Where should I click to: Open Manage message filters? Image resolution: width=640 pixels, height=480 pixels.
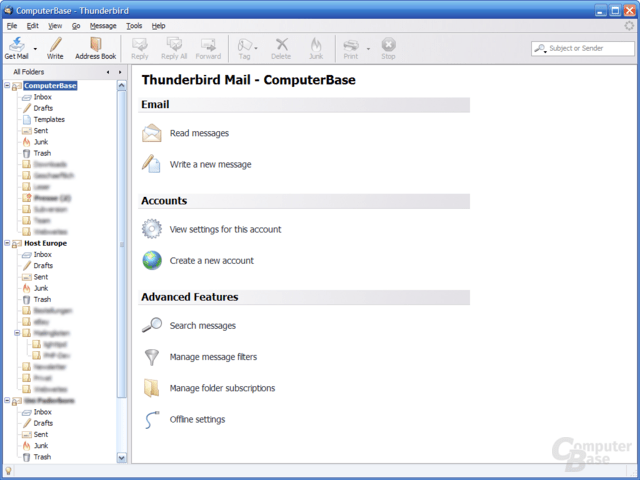(213, 357)
